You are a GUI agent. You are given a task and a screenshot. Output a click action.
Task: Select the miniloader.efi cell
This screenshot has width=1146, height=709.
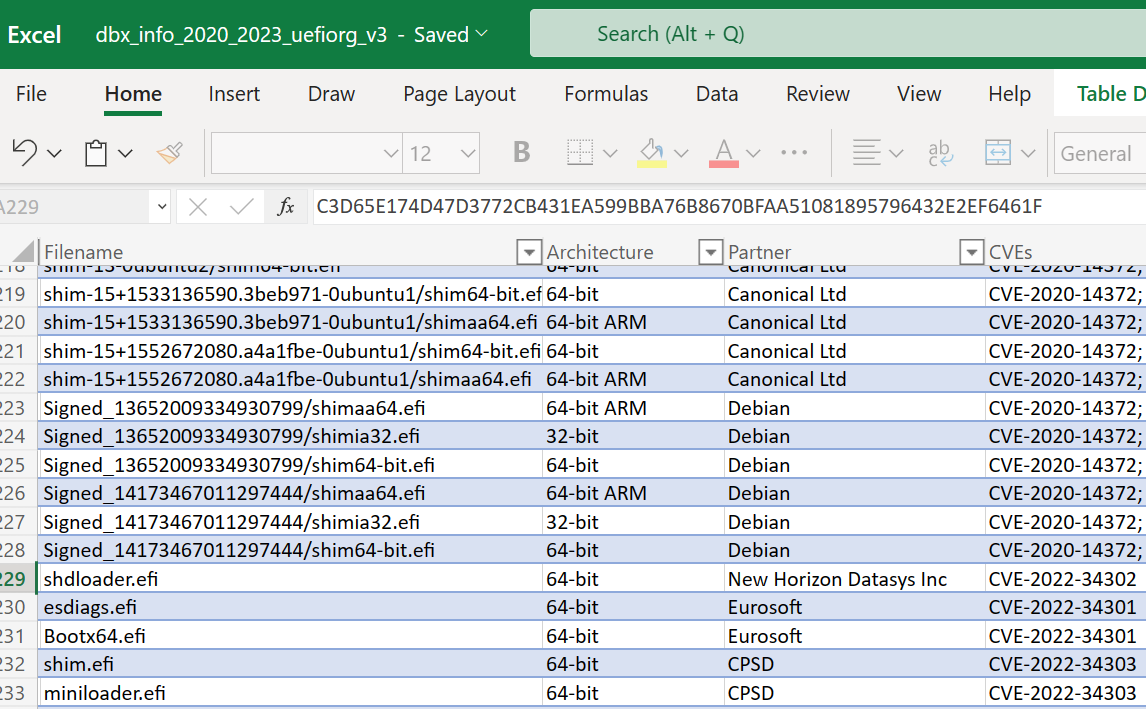pos(290,693)
